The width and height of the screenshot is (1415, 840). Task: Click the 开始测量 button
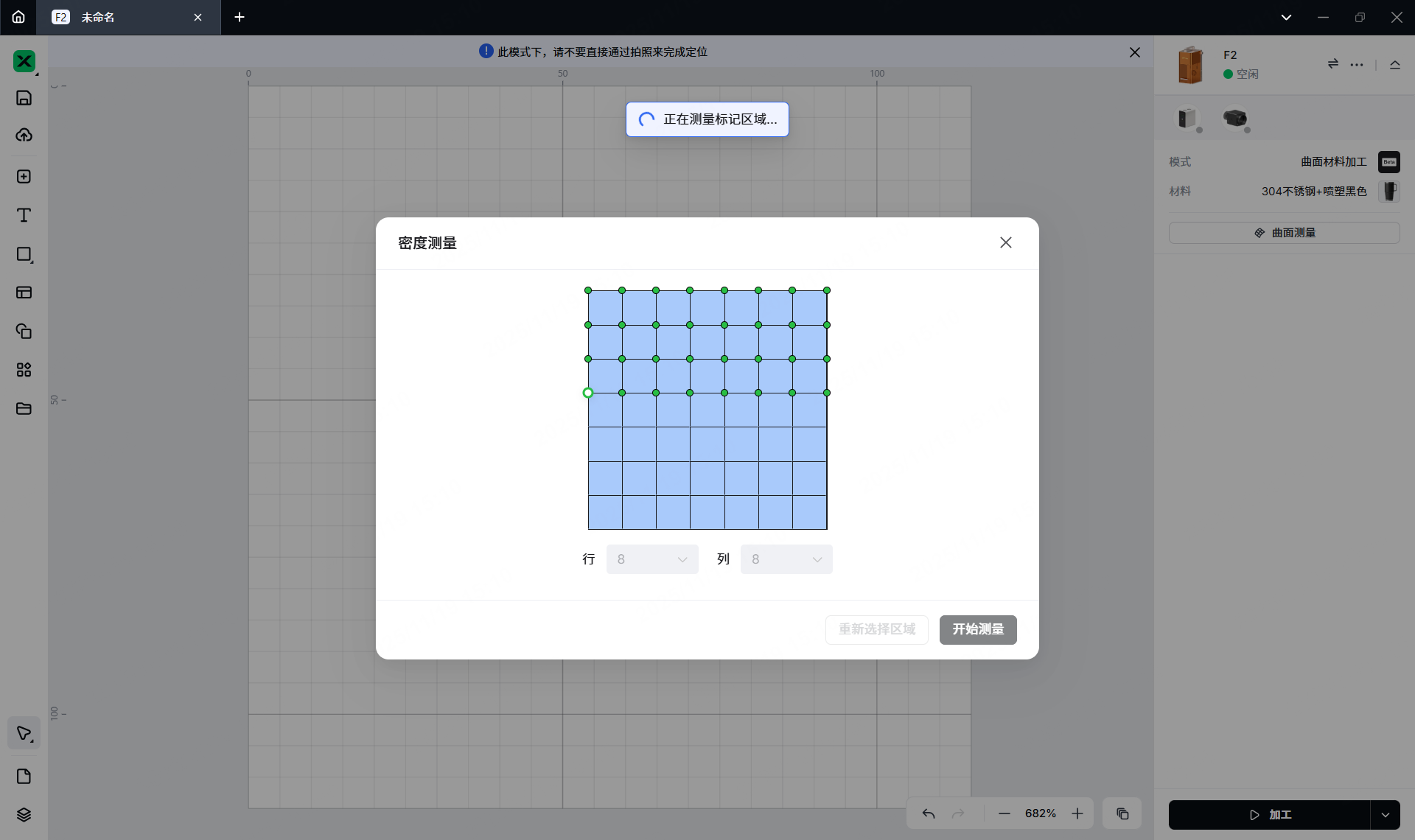(978, 629)
